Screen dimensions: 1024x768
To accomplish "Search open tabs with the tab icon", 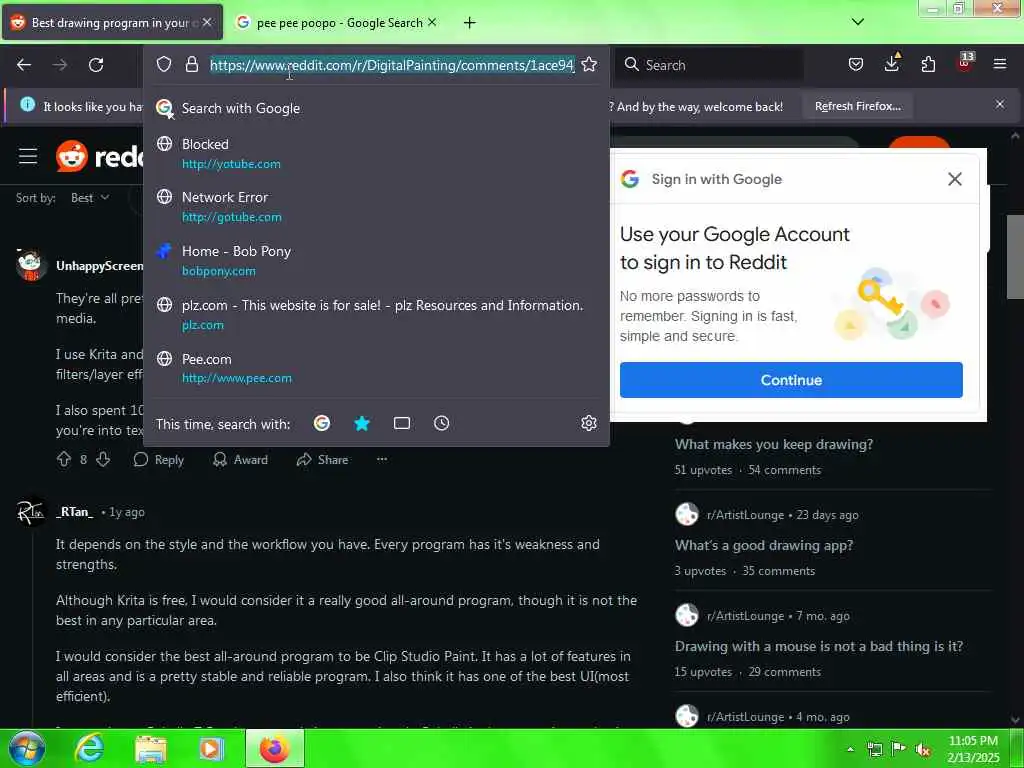I will [402, 423].
